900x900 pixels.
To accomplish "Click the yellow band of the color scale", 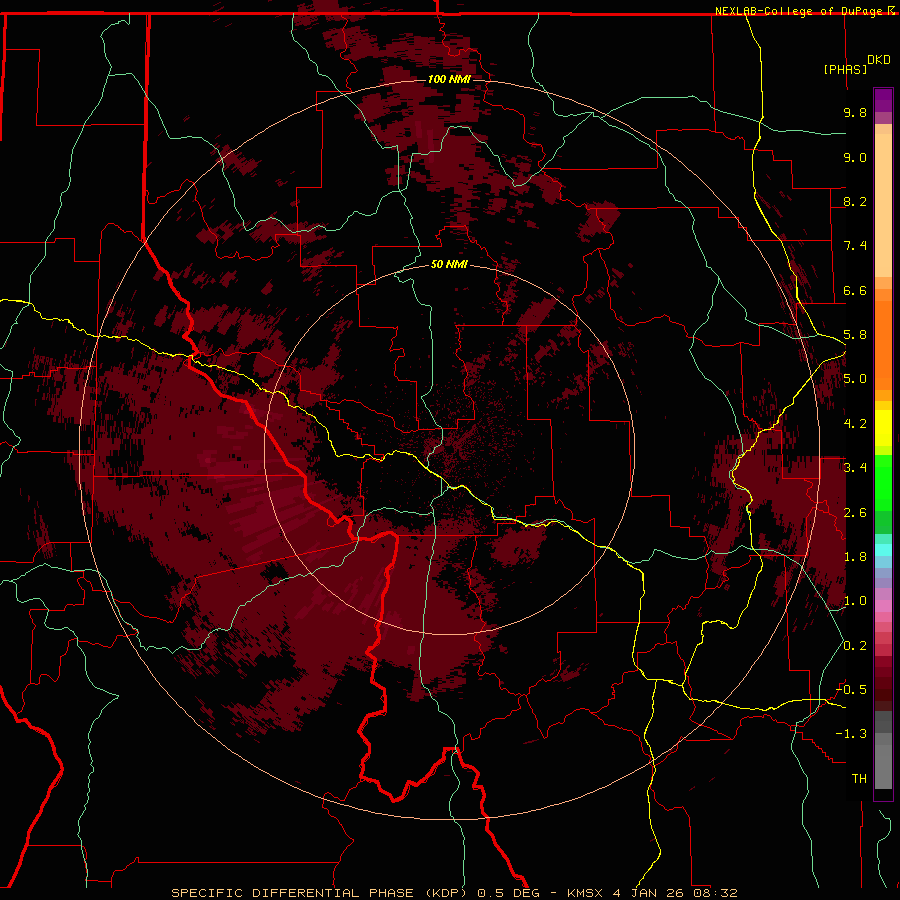I will point(883,428).
